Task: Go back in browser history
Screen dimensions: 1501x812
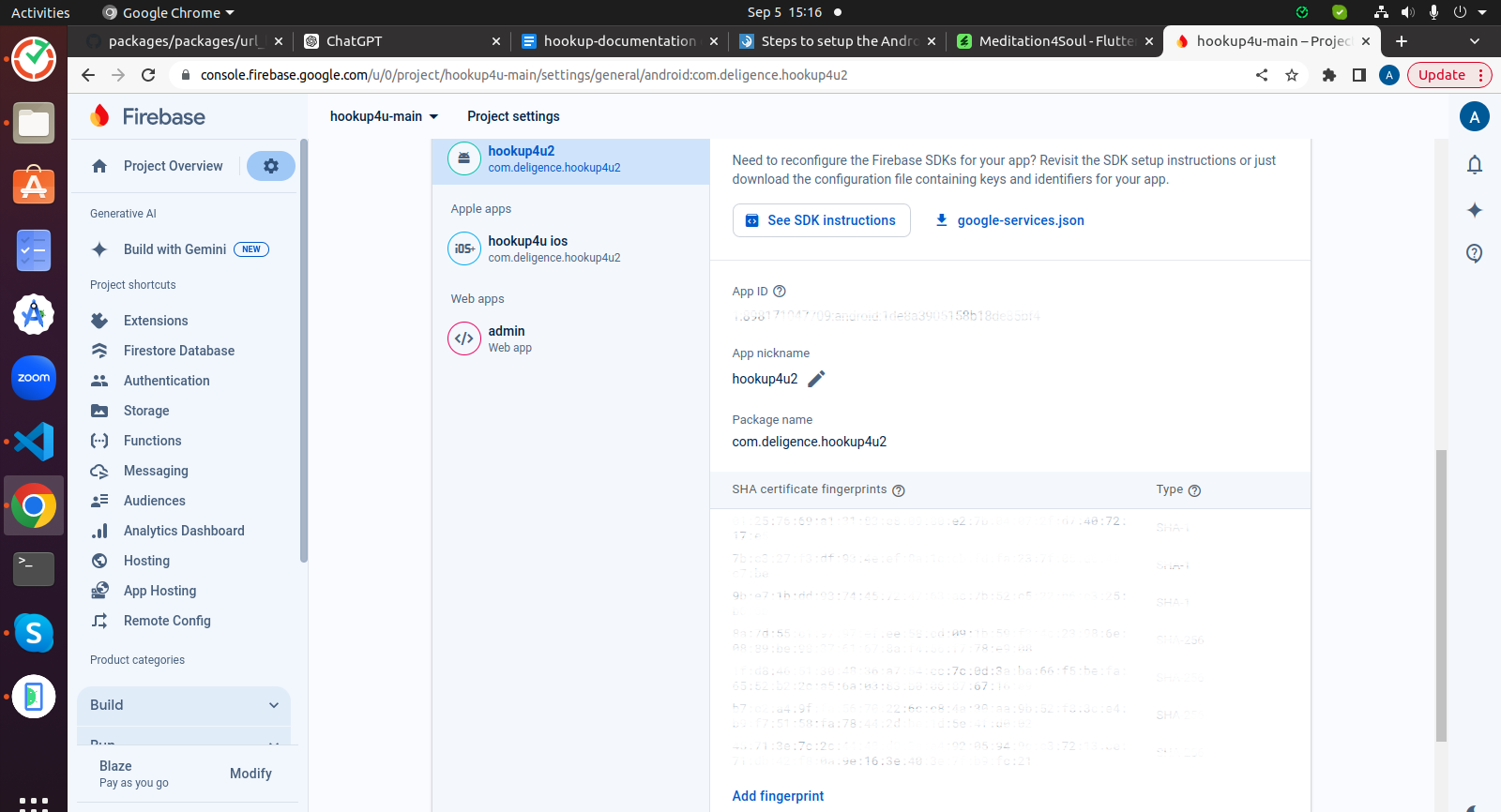Action: 88,75
